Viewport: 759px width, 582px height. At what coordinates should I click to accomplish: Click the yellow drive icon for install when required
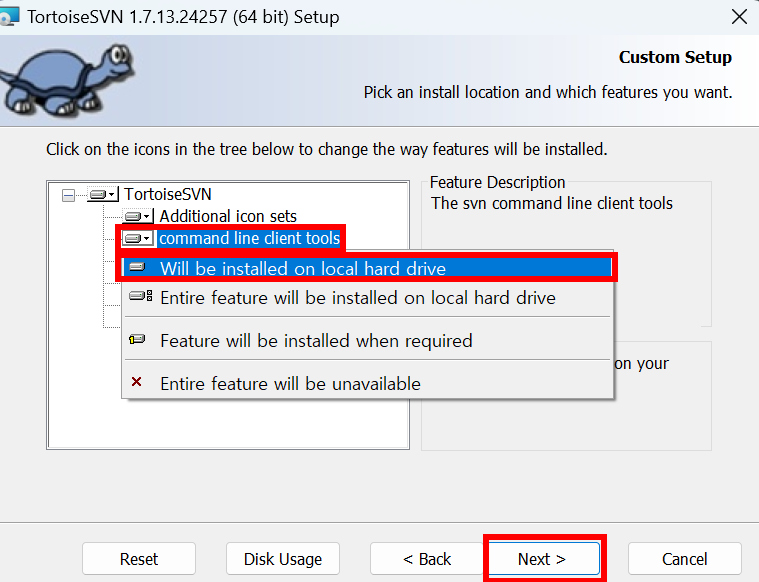coord(137,339)
